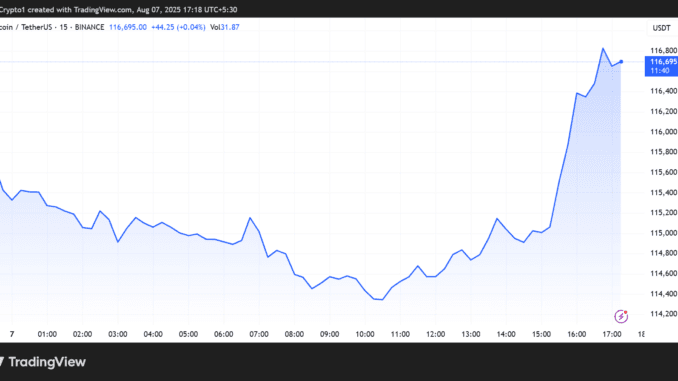Click the 114,600 price axis label
The height and width of the screenshot is (381, 678).
(664, 273)
